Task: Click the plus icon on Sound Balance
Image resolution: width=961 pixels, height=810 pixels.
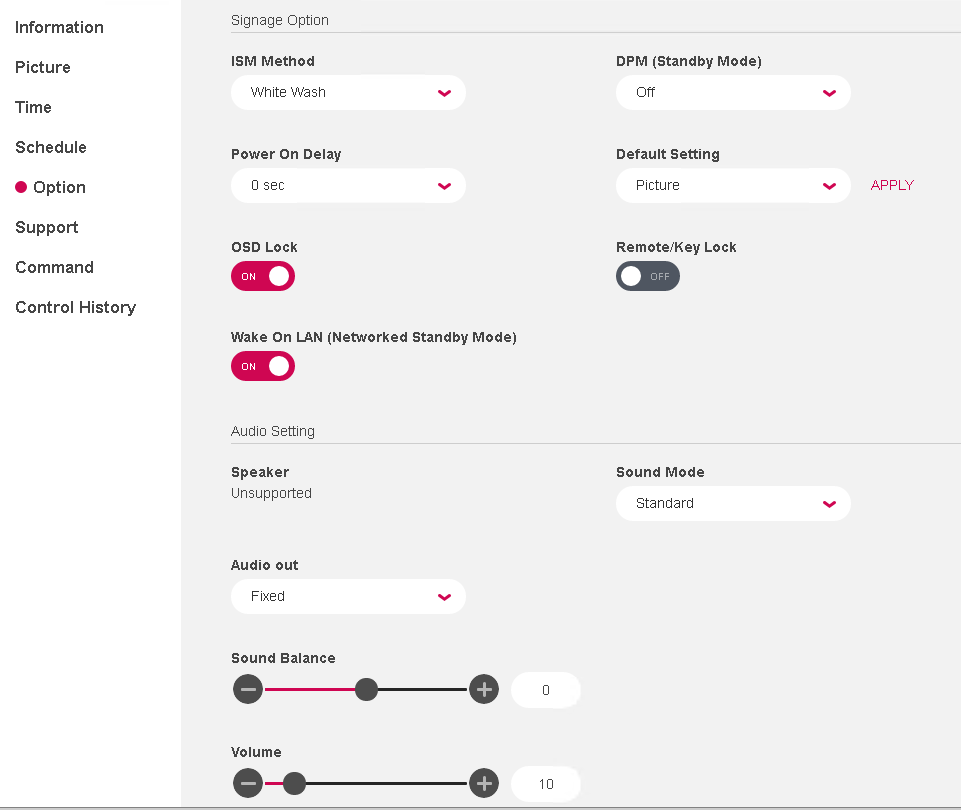Action: (x=483, y=689)
